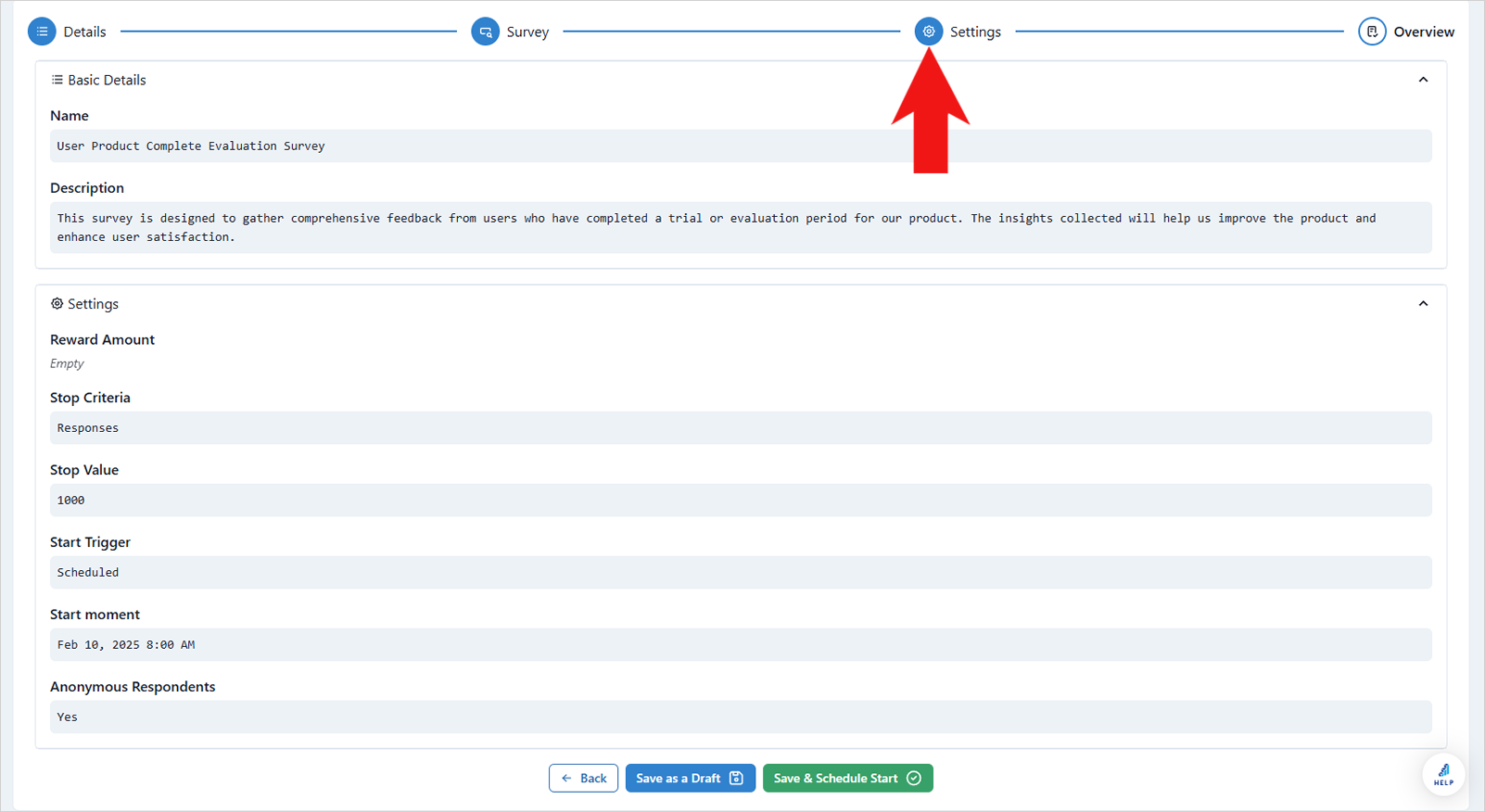Click the 'Name' label
1485x812 pixels.
(x=70, y=116)
